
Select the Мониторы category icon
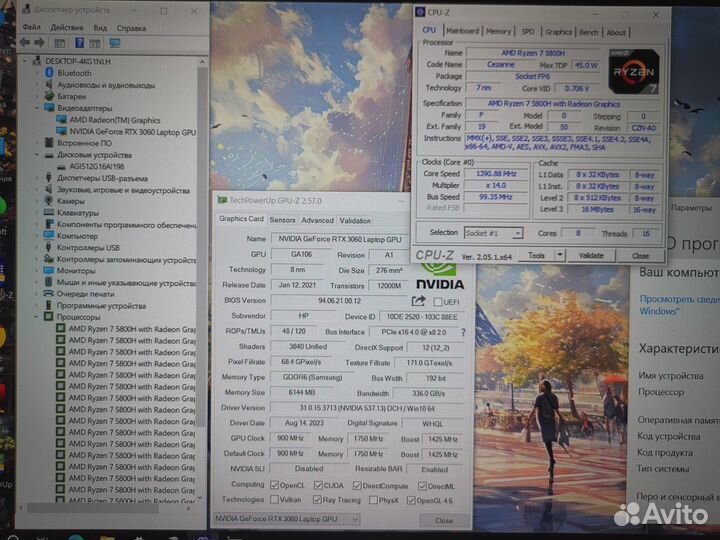click(49, 270)
